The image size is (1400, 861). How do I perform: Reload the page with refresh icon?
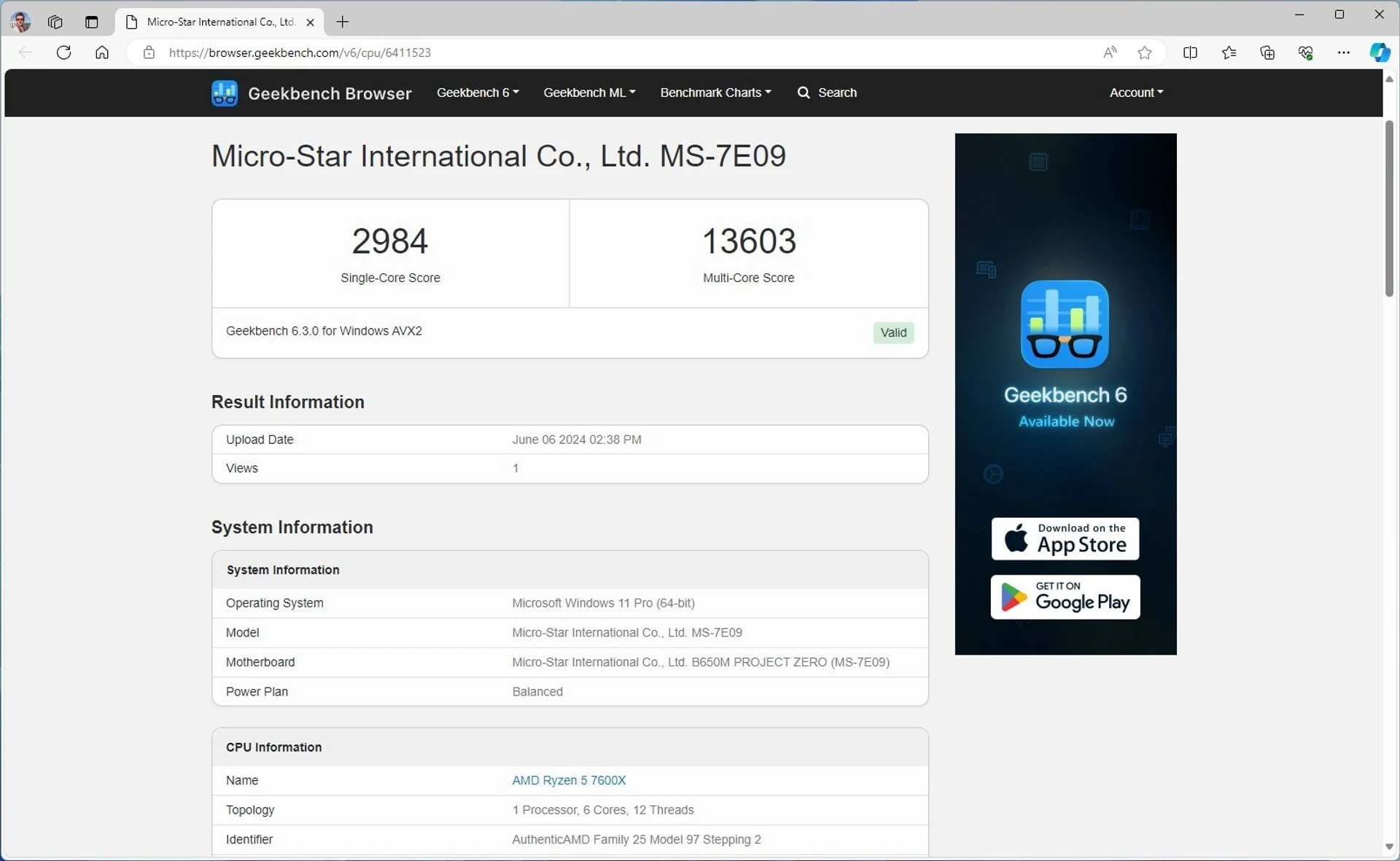[64, 52]
